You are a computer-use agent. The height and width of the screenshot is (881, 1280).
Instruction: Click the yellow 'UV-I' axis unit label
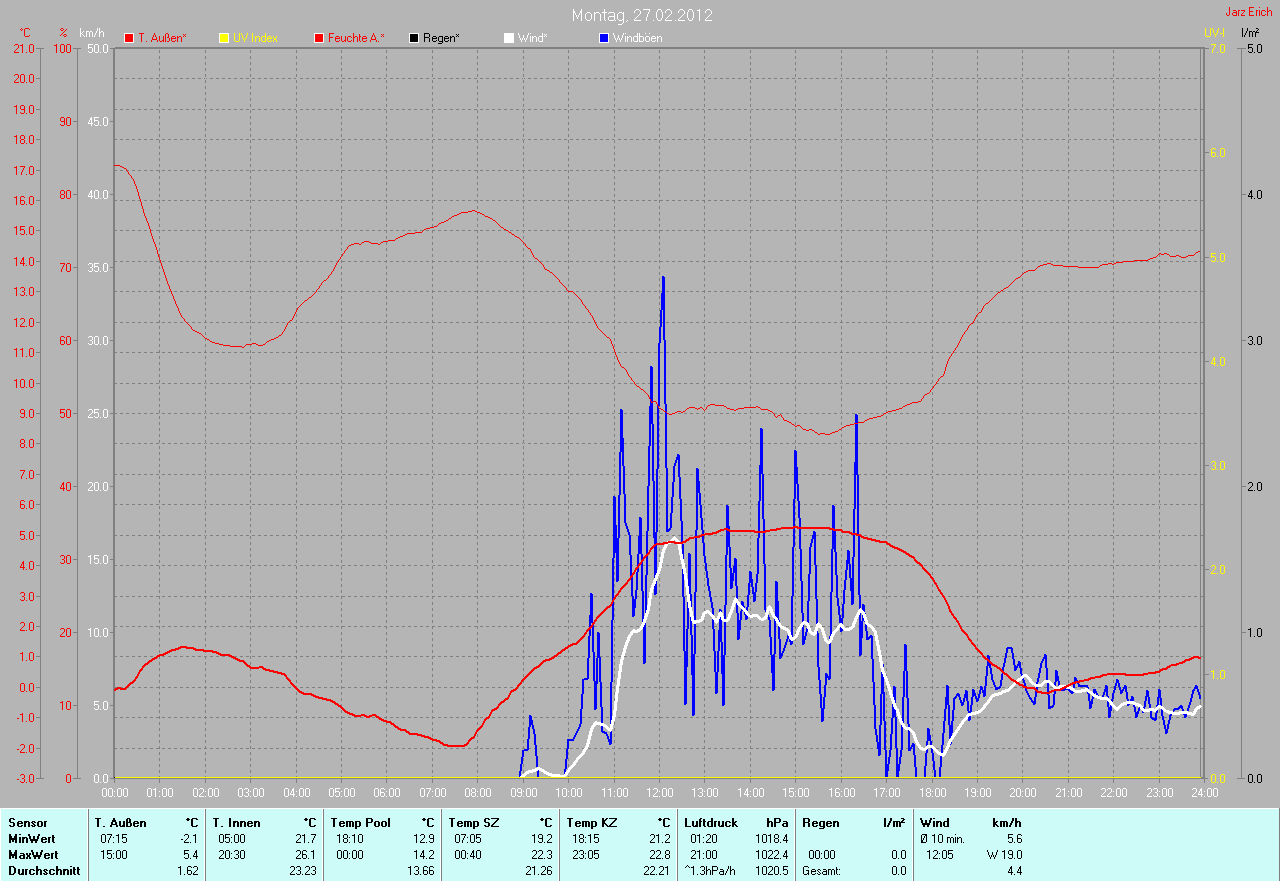pyautogui.click(x=1215, y=33)
